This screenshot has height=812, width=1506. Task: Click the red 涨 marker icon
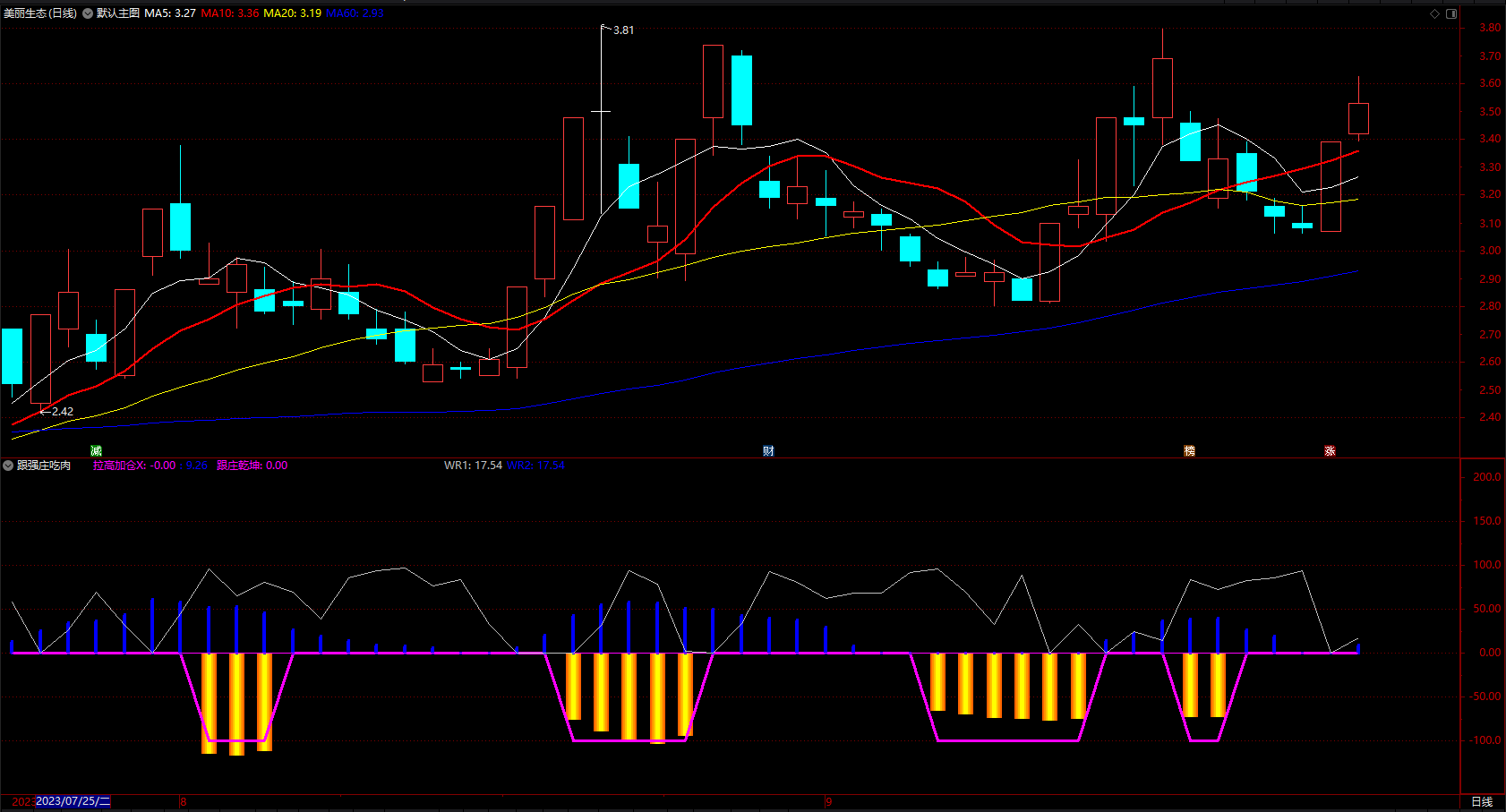pos(1330,450)
